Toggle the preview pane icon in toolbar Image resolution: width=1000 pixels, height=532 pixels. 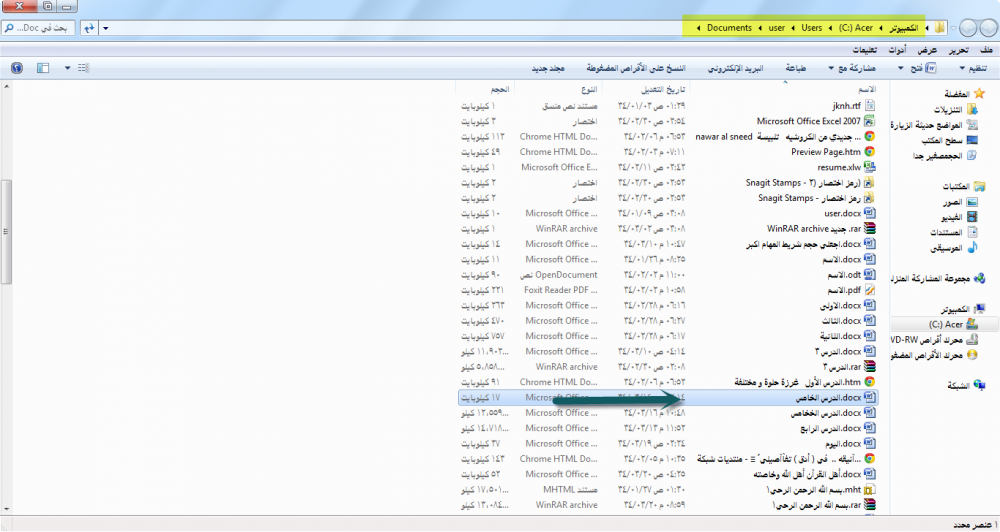coord(42,68)
